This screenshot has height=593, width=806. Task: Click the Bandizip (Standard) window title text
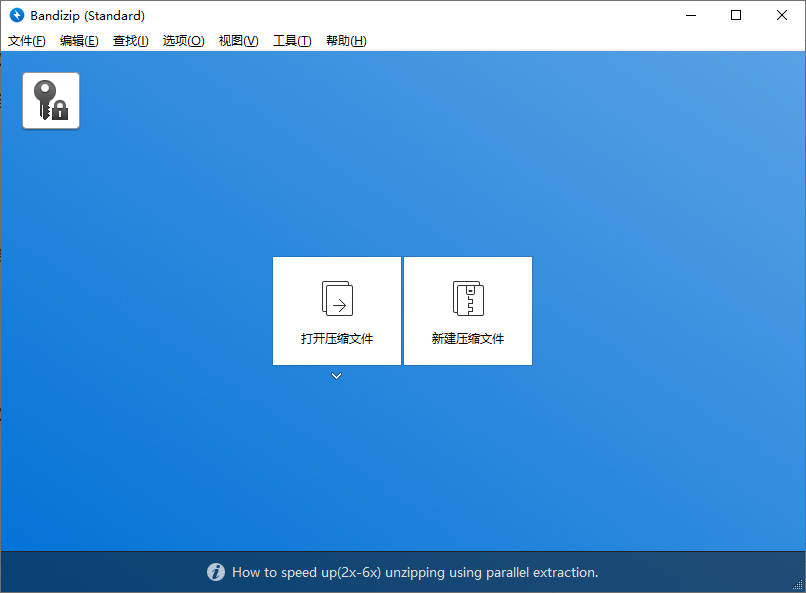[x=87, y=15]
